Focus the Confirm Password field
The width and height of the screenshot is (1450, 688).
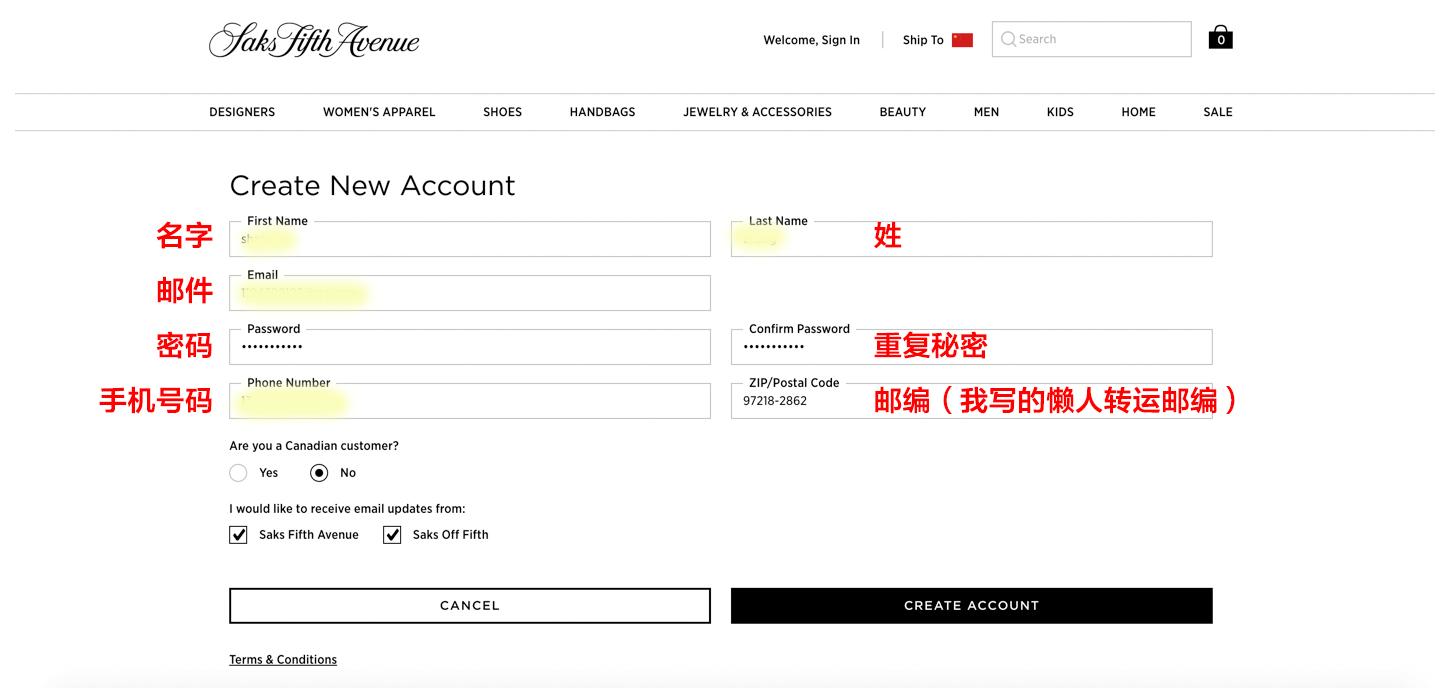(971, 347)
